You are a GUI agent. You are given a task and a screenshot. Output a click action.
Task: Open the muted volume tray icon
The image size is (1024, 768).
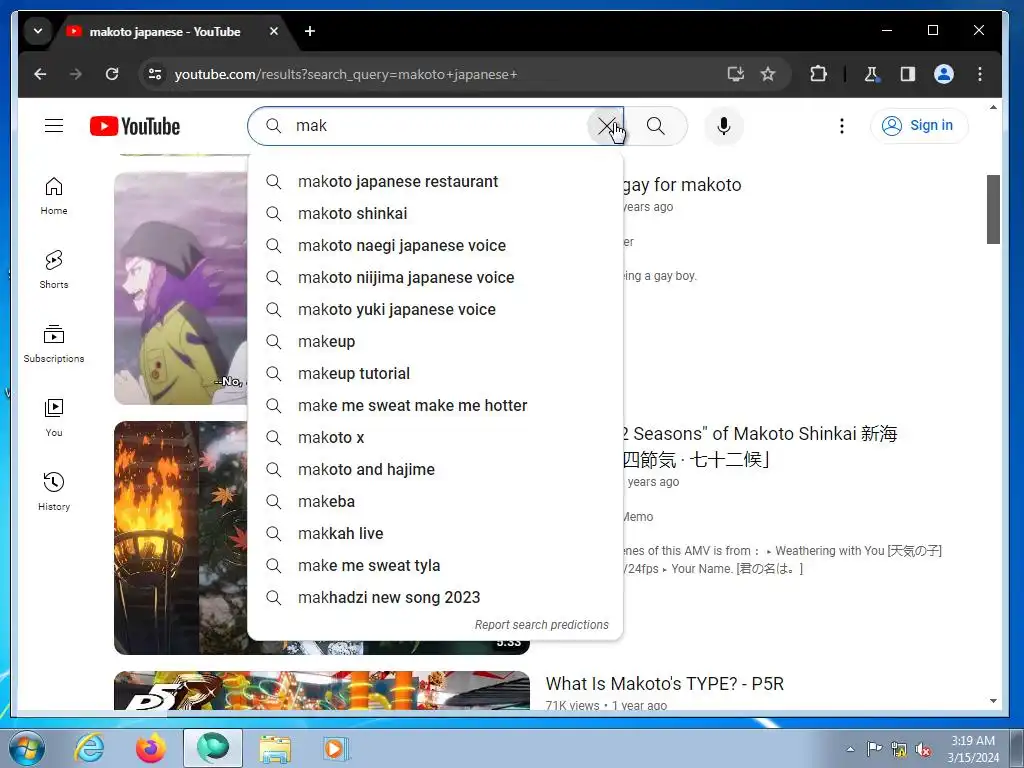[x=923, y=750]
